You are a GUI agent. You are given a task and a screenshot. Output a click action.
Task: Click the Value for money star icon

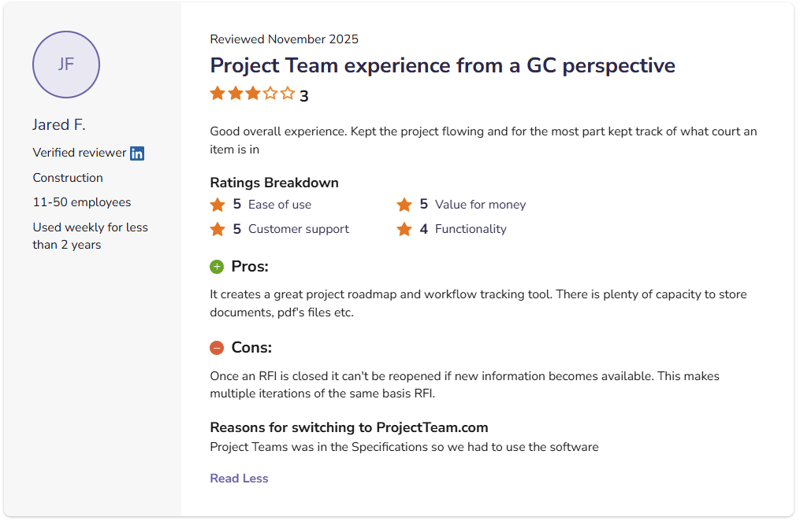[404, 204]
